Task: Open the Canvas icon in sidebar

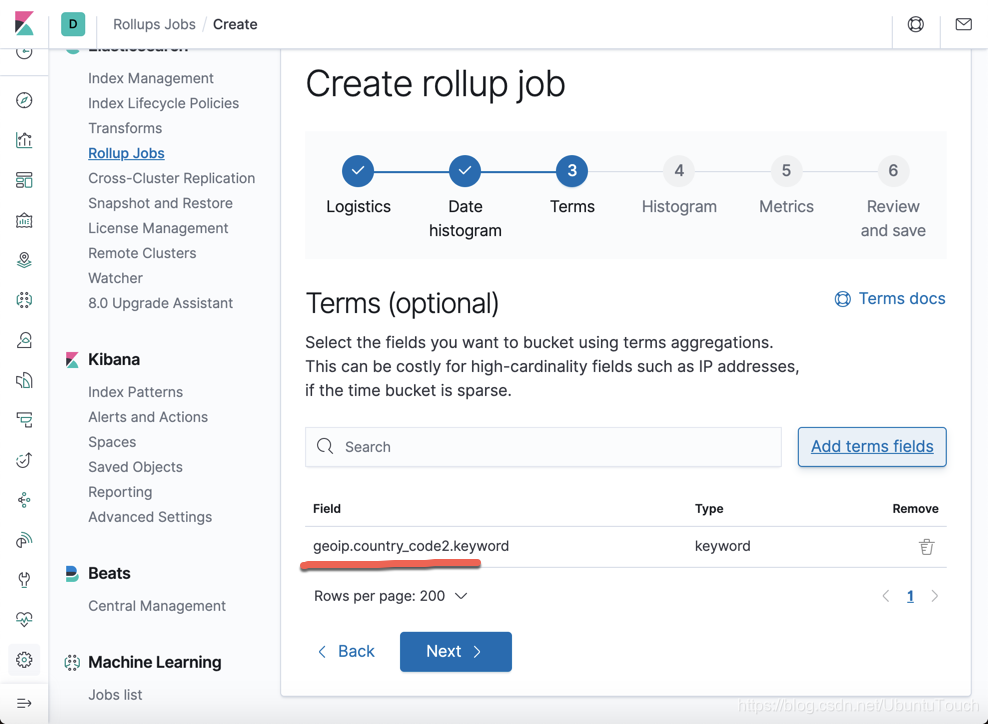Action: [24, 221]
